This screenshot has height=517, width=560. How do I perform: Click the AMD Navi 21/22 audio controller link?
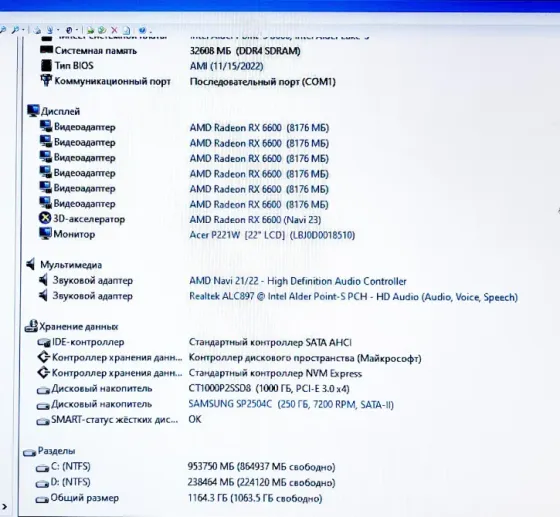298,281
